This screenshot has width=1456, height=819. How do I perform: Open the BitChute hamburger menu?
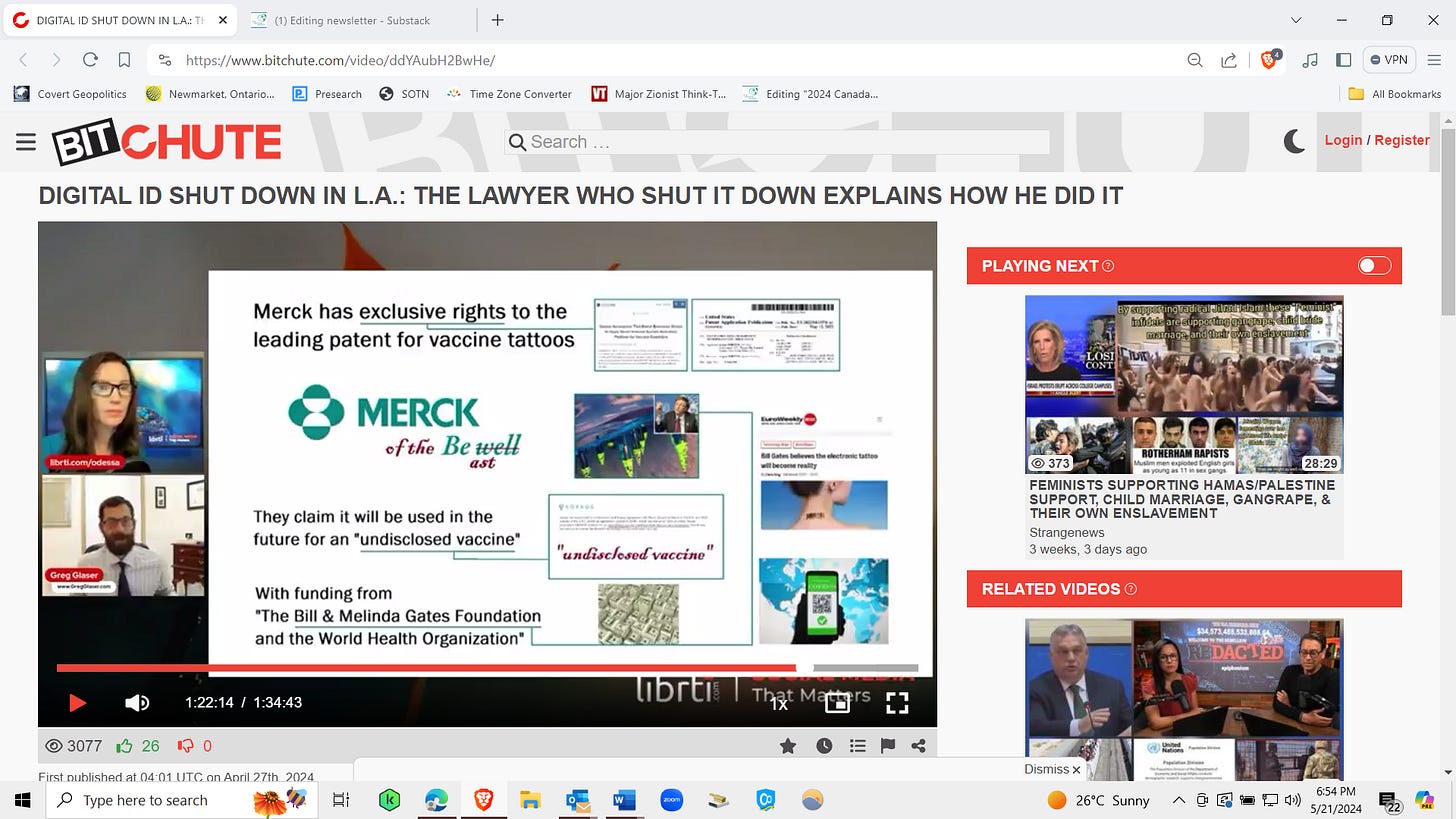tap(26, 142)
